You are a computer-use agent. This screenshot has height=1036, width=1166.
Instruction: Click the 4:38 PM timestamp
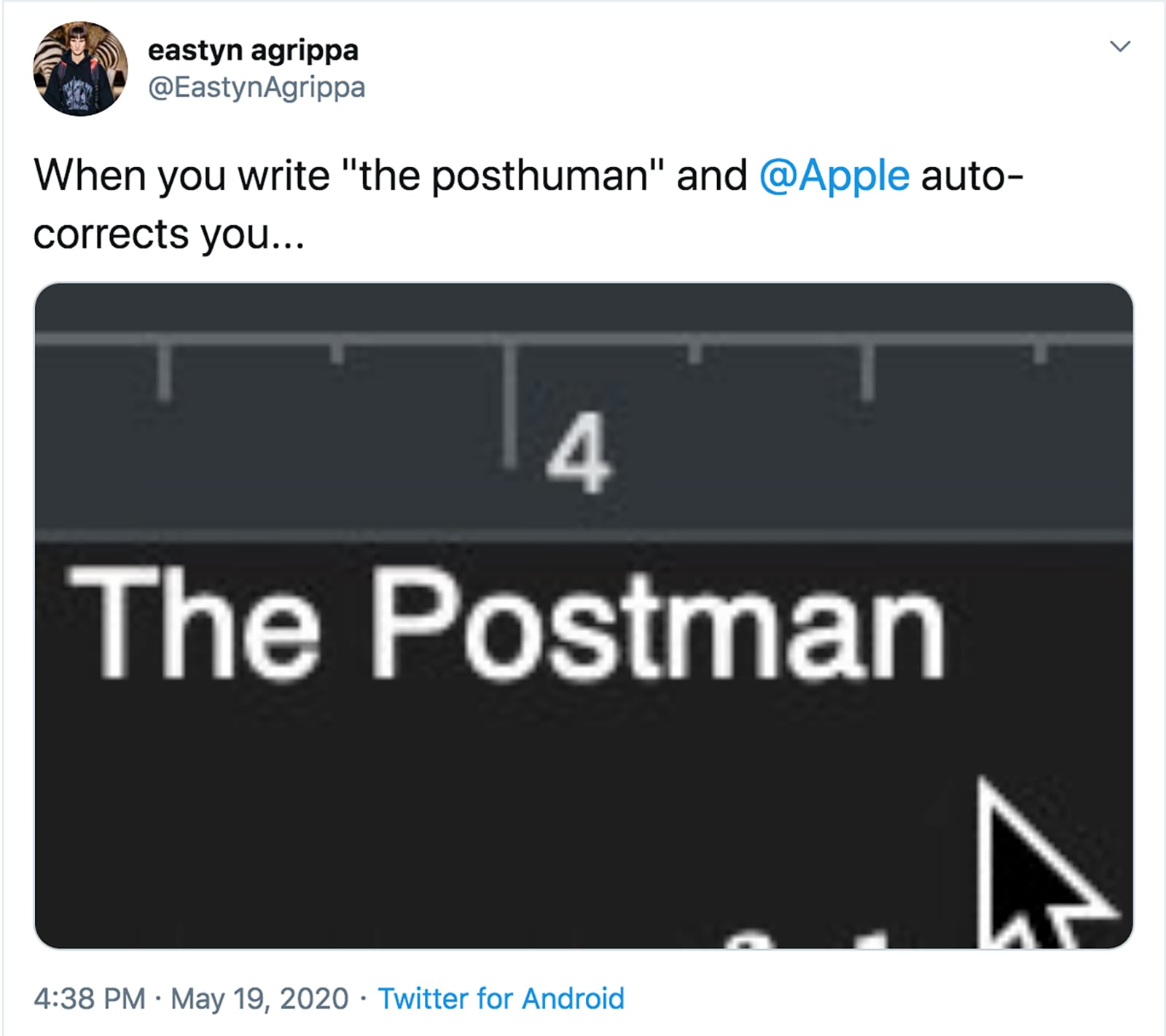pos(89,998)
